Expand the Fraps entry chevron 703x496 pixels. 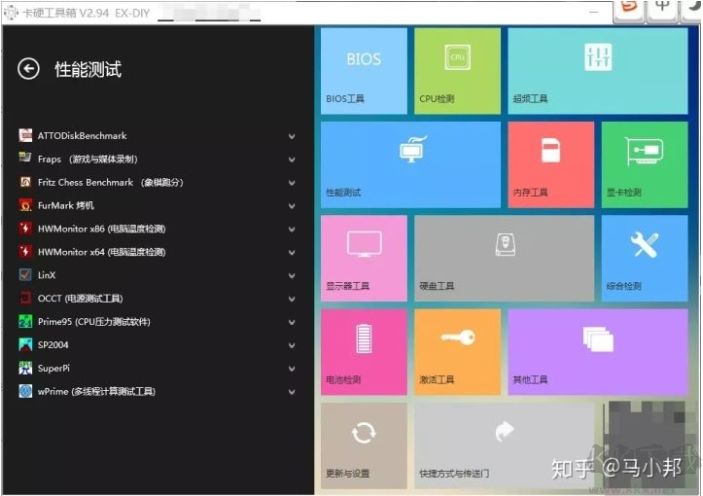[292, 160]
